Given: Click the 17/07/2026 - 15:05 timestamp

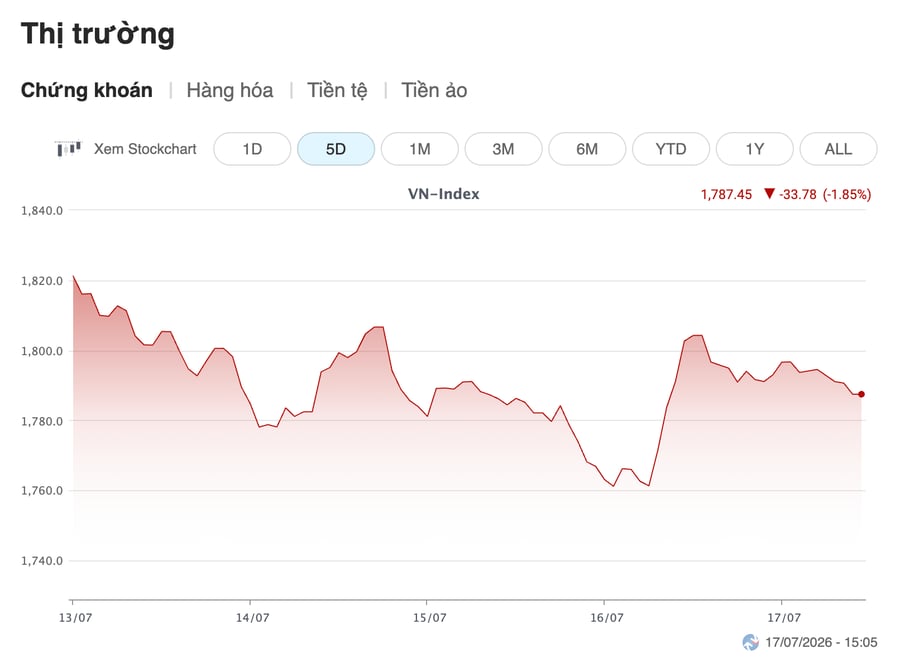Looking at the screenshot, I should click(x=821, y=642).
